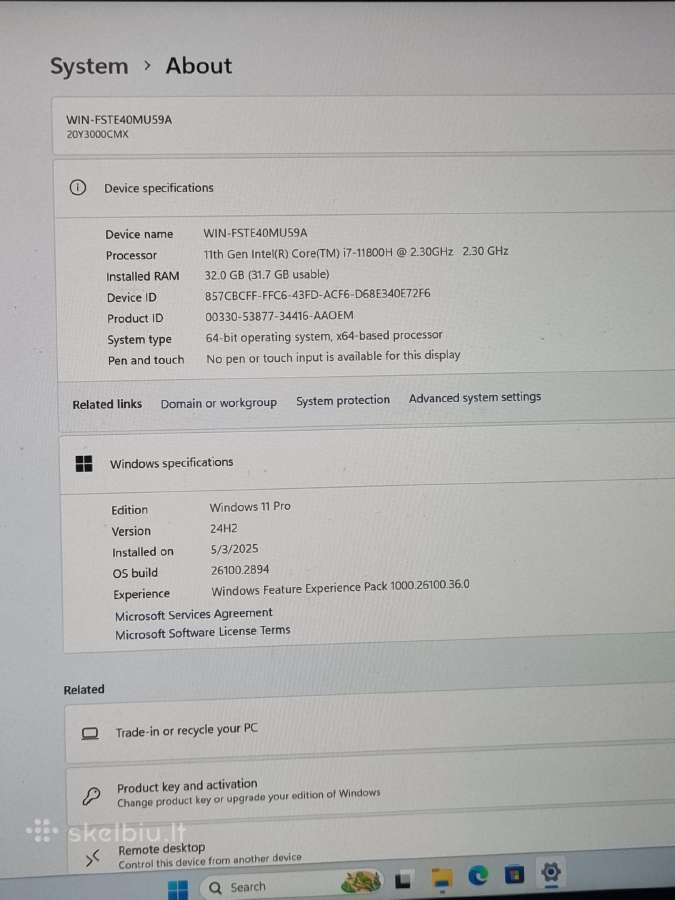Open the Windows Start menu
This screenshot has height=900, width=675.
(x=177, y=889)
